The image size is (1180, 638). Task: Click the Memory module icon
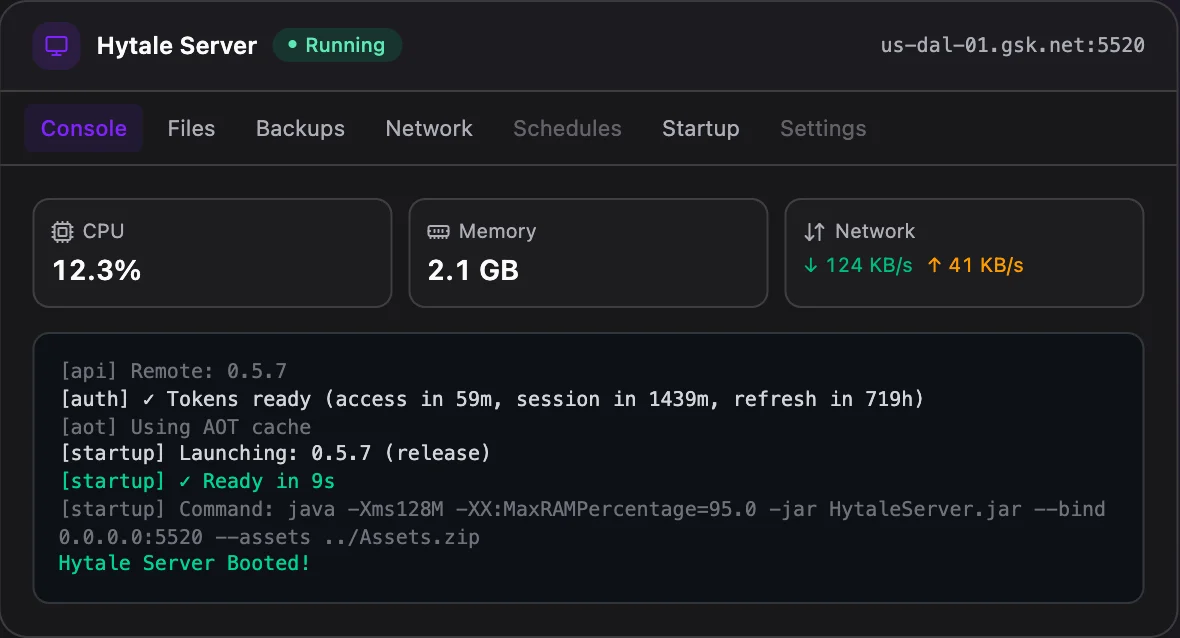[438, 232]
